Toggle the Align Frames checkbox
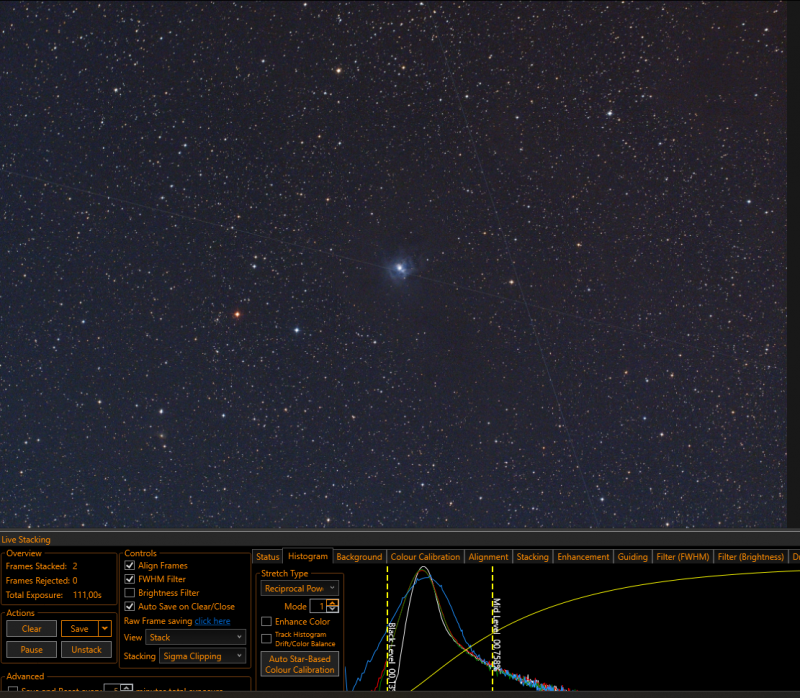Screen dimensions: 800x698 pyautogui.click(x=130, y=565)
